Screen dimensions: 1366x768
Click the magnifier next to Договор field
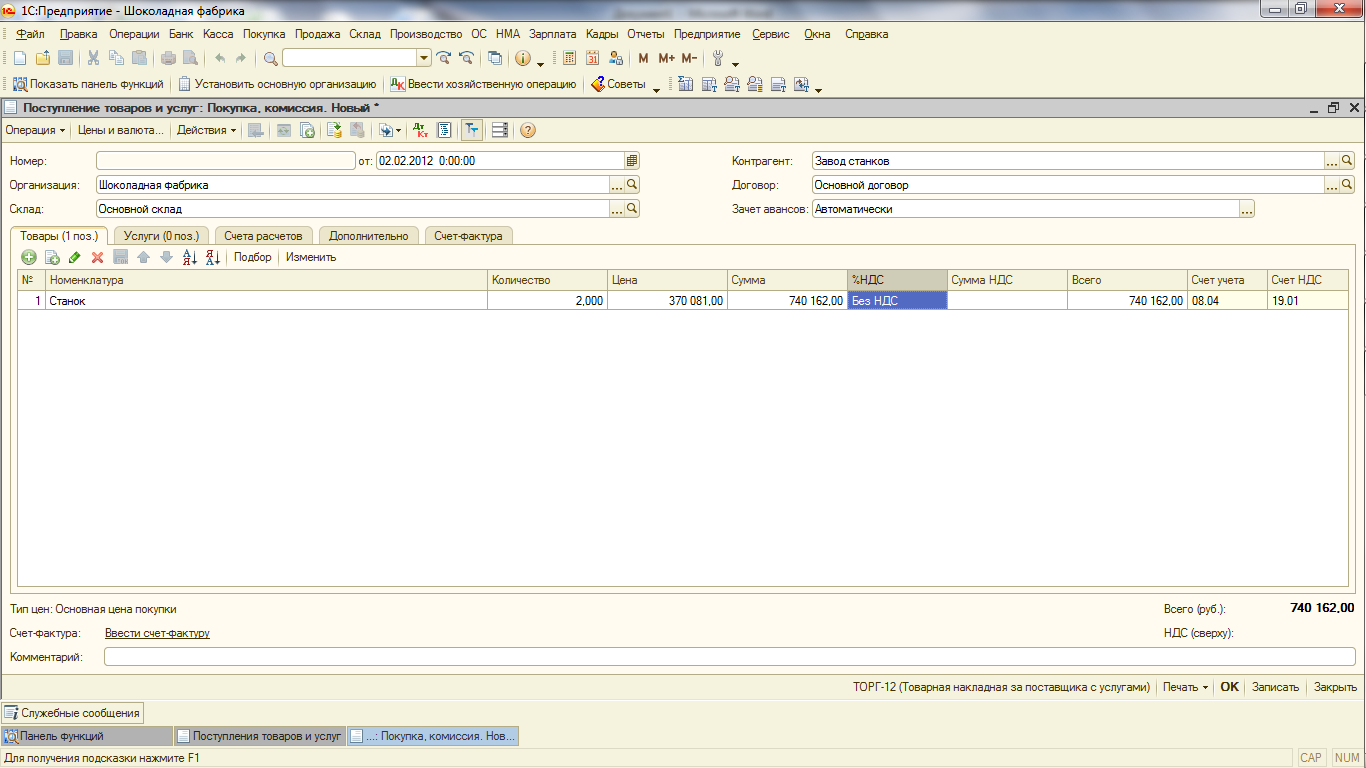(x=1347, y=185)
